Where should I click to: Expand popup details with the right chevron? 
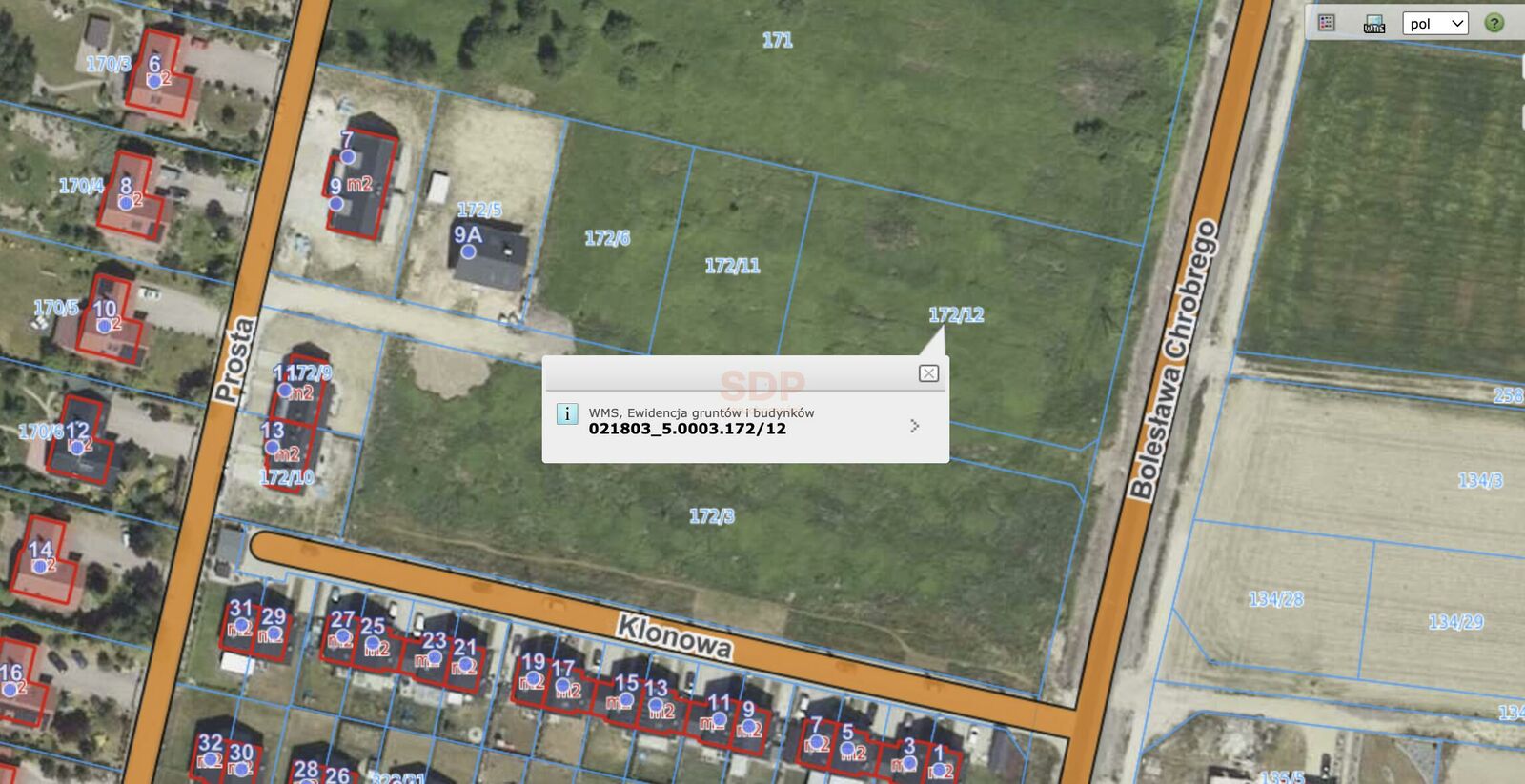coord(915,426)
